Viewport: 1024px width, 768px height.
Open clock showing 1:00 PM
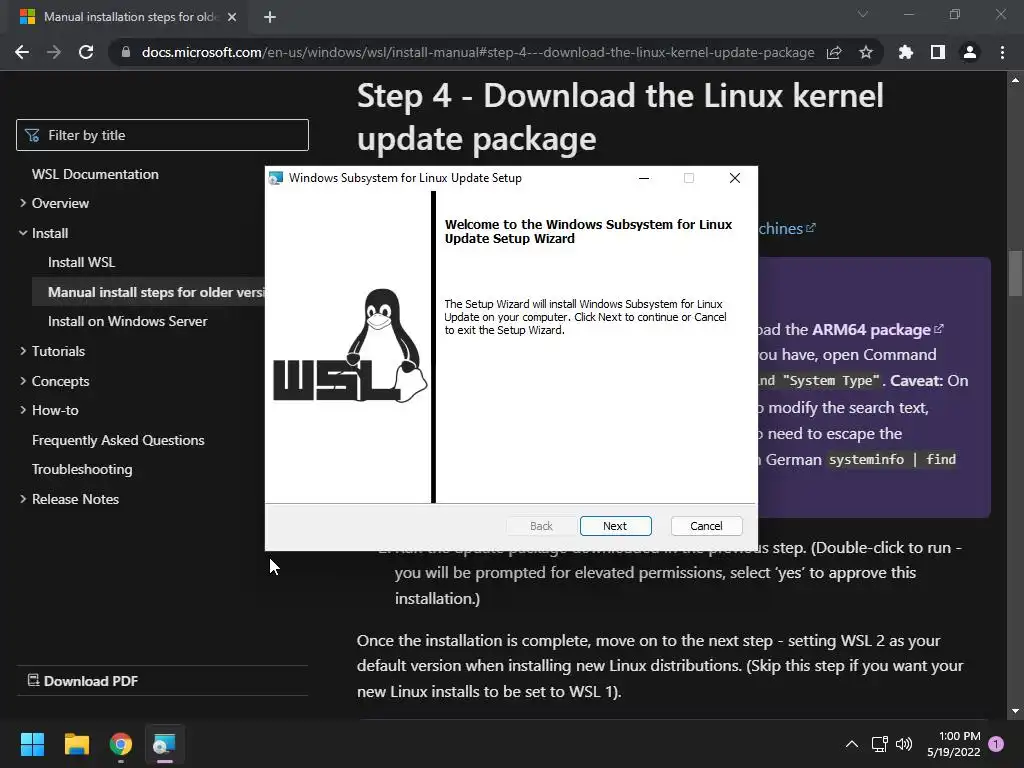[x=953, y=744]
